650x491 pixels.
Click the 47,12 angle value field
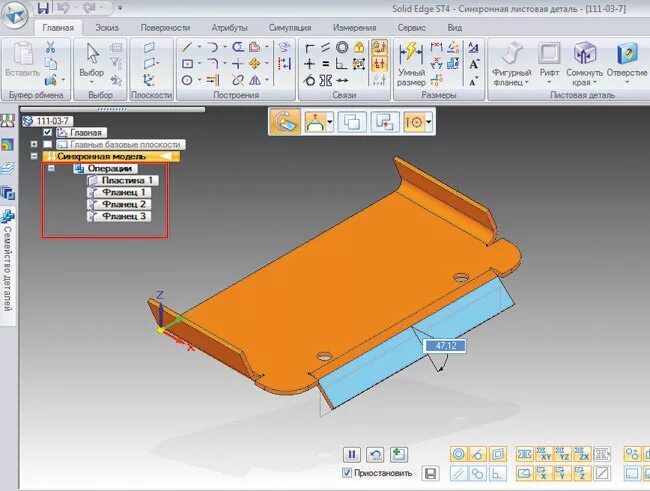[444, 346]
